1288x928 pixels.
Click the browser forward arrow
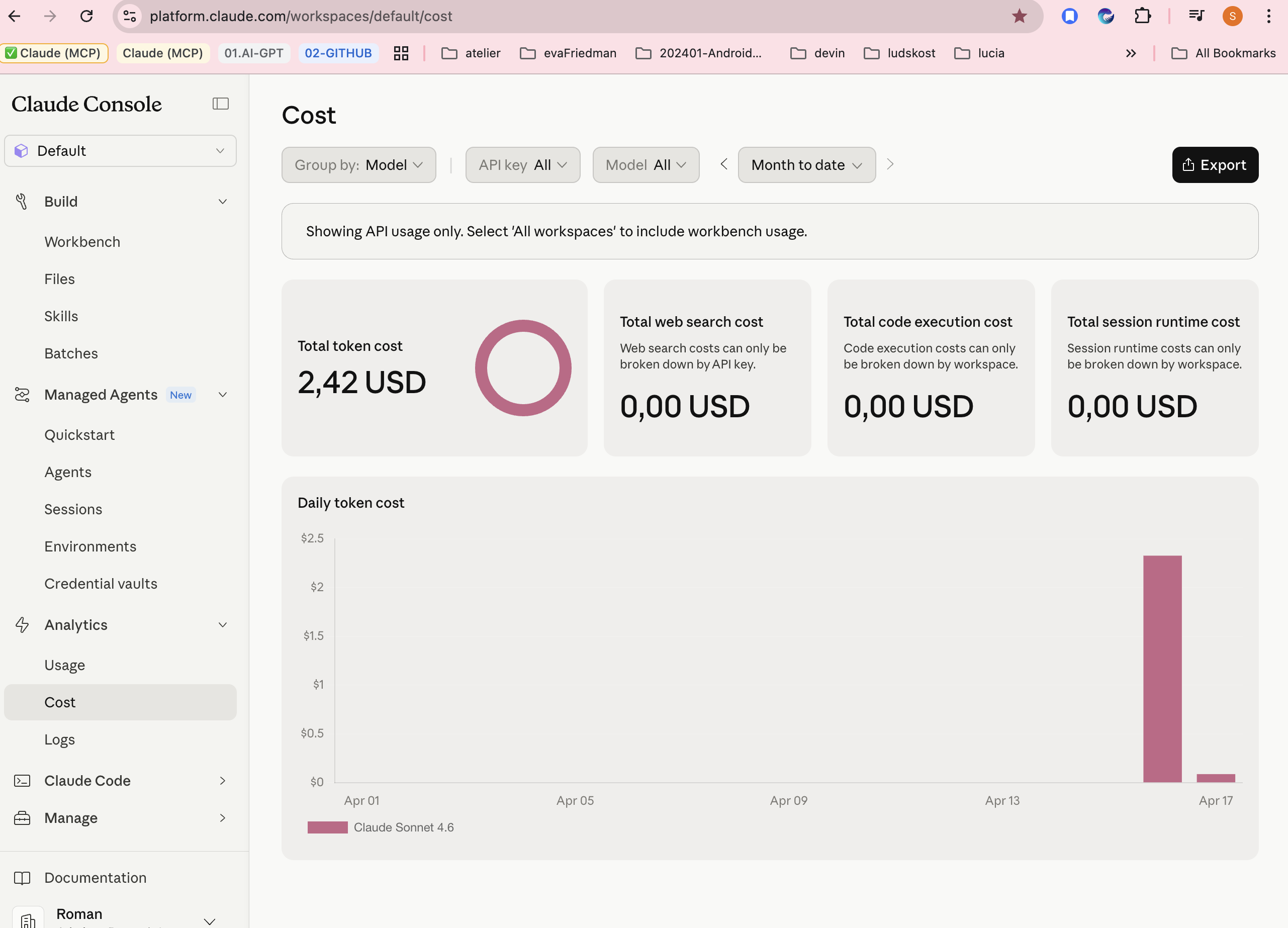[51, 16]
